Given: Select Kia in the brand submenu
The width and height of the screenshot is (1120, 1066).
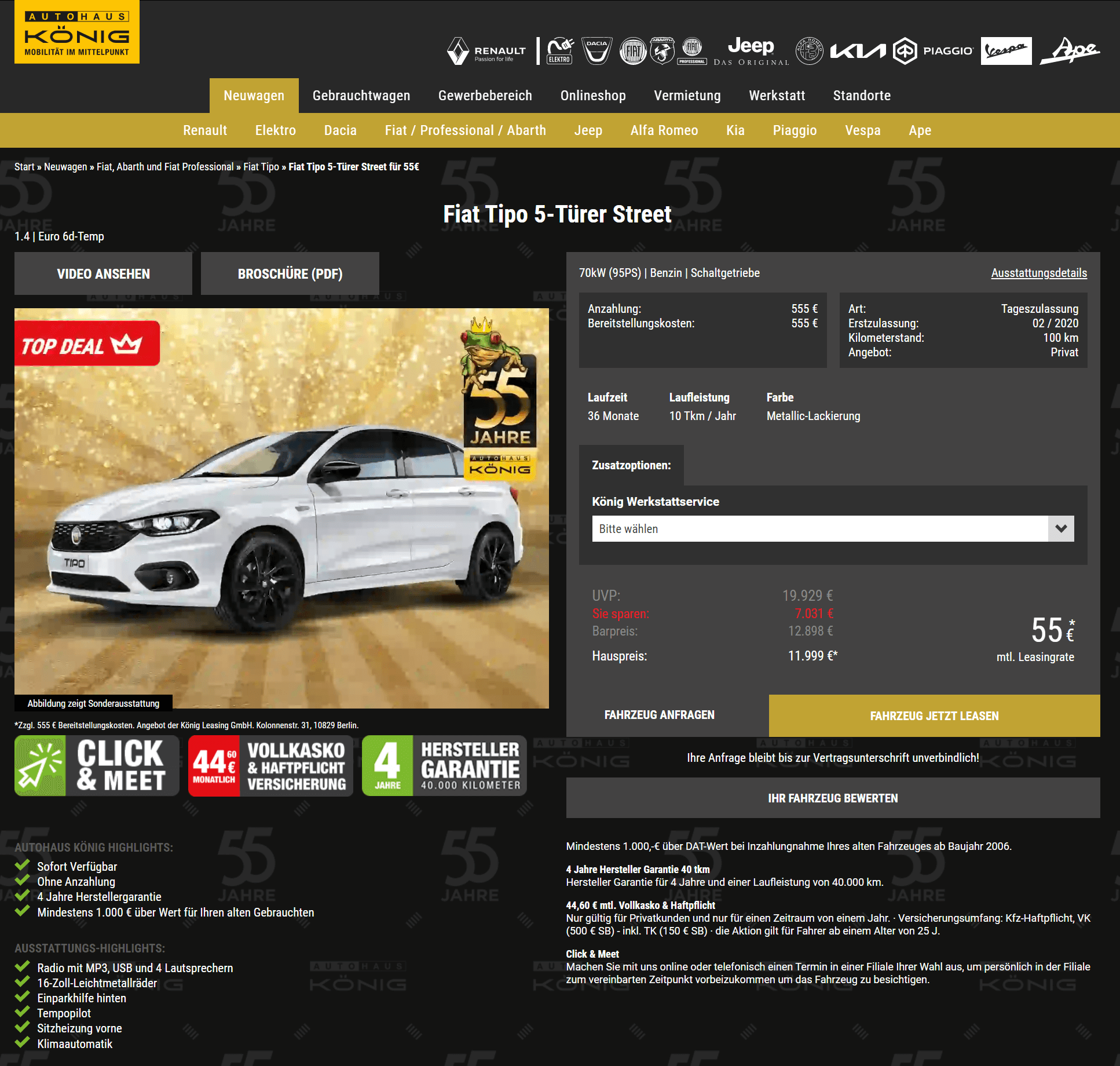Looking at the screenshot, I should click(x=735, y=130).
